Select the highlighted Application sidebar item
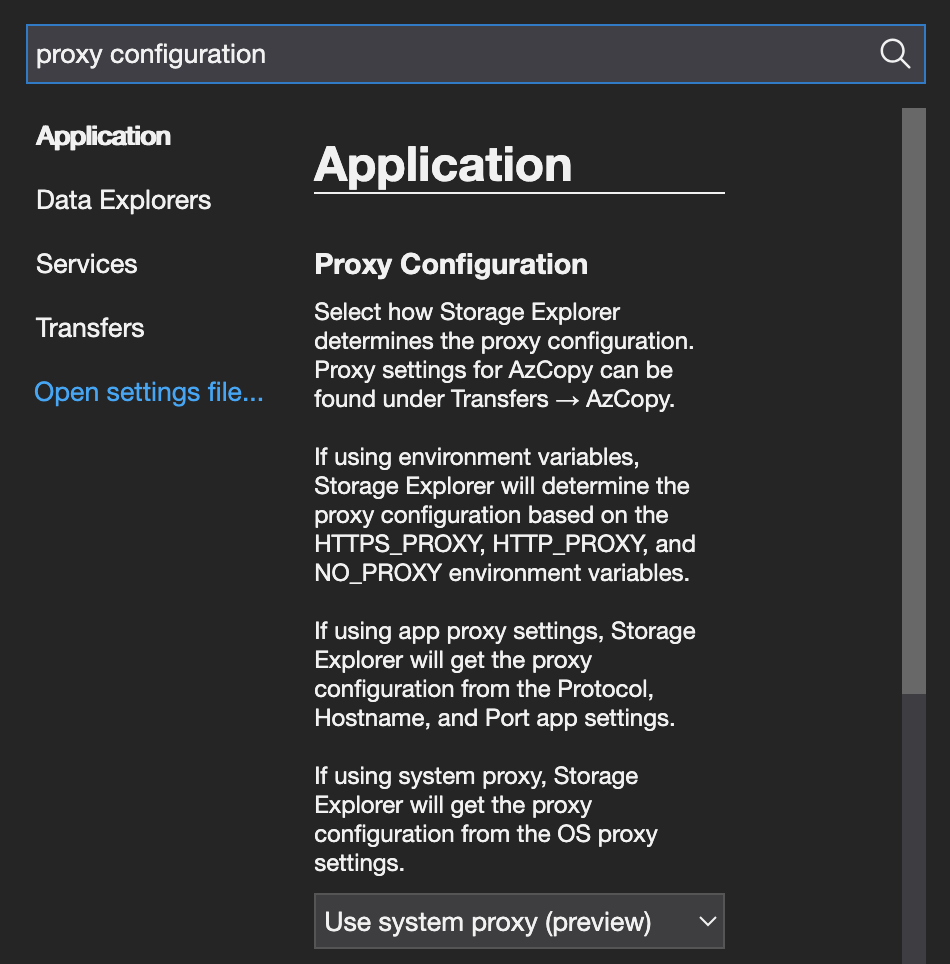Image resolution: width=950 pixels, height=964 pixels. (103, 135)
